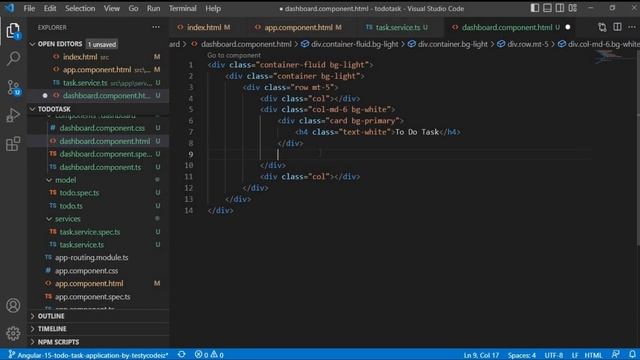
Task: Open the Run menu
Action: pyautogui.click(x=153, y=9)
